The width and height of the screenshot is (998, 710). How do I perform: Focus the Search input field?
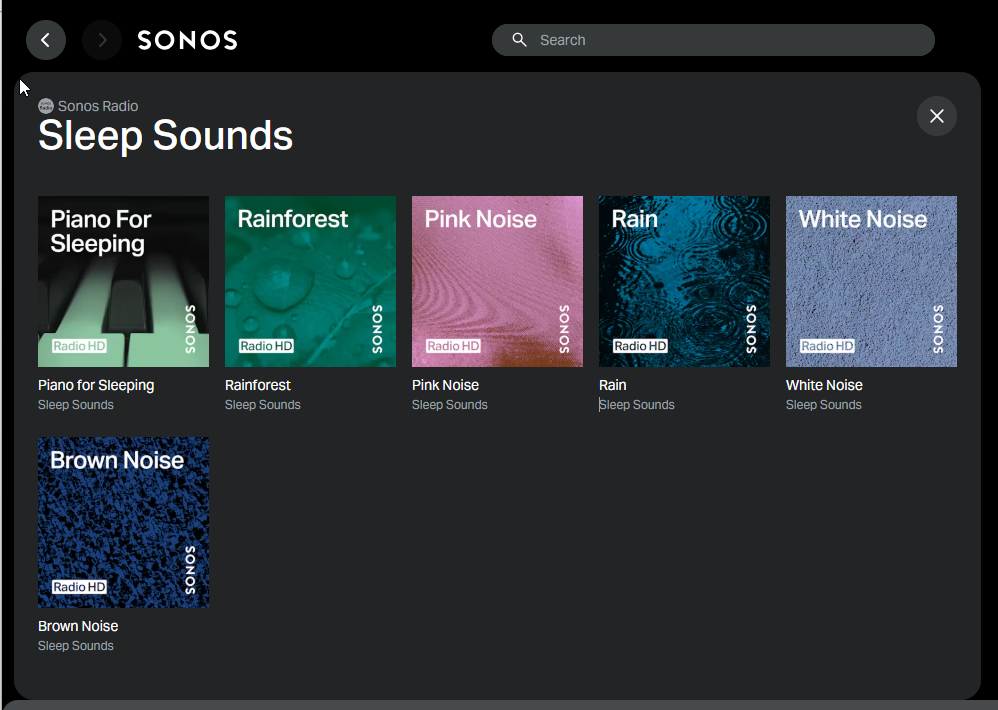713,40
